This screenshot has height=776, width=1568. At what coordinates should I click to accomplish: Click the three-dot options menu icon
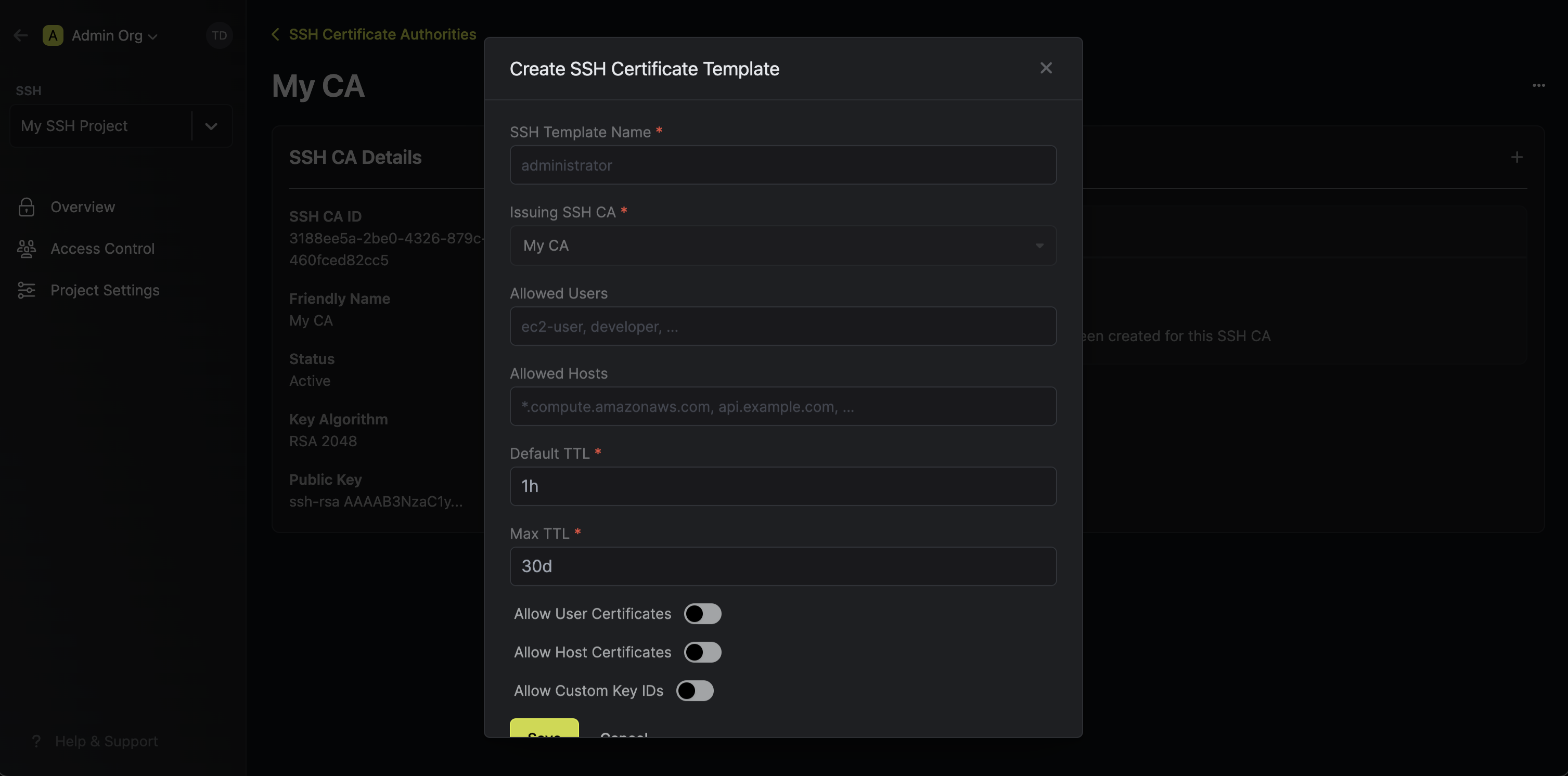click(x=1539, y=85)
